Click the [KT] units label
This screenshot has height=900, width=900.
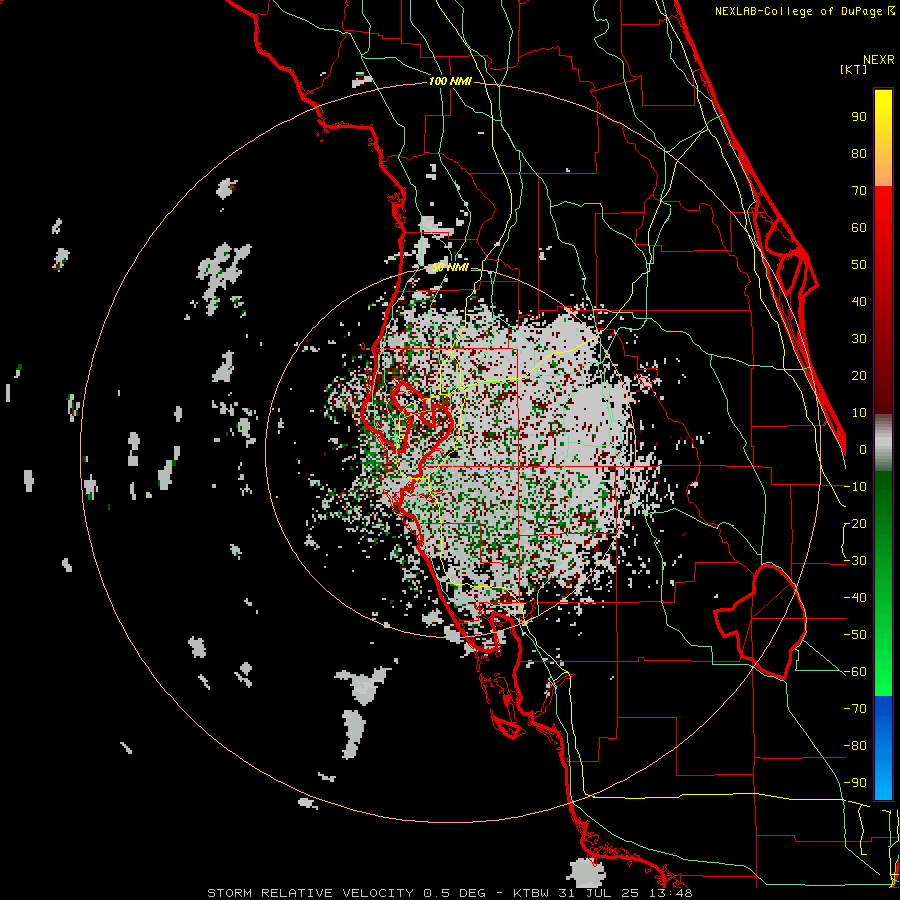[x=853, y=69]
